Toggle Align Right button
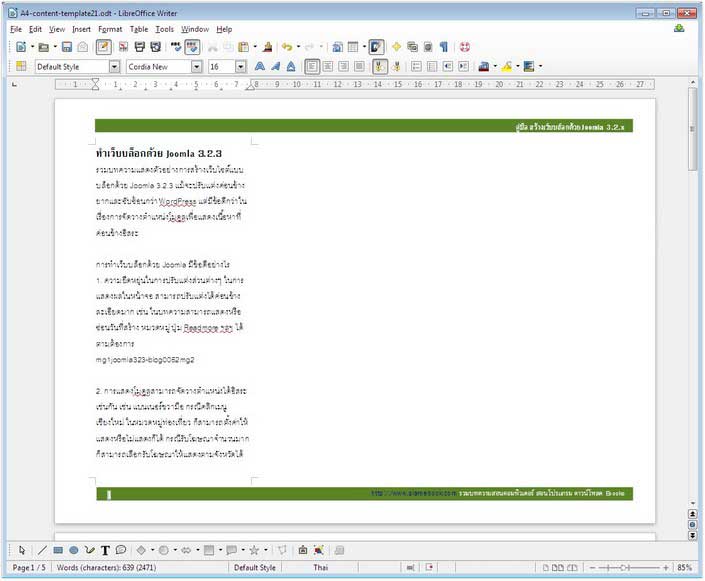This screenshot has height=581, width=705. [344, 67]
